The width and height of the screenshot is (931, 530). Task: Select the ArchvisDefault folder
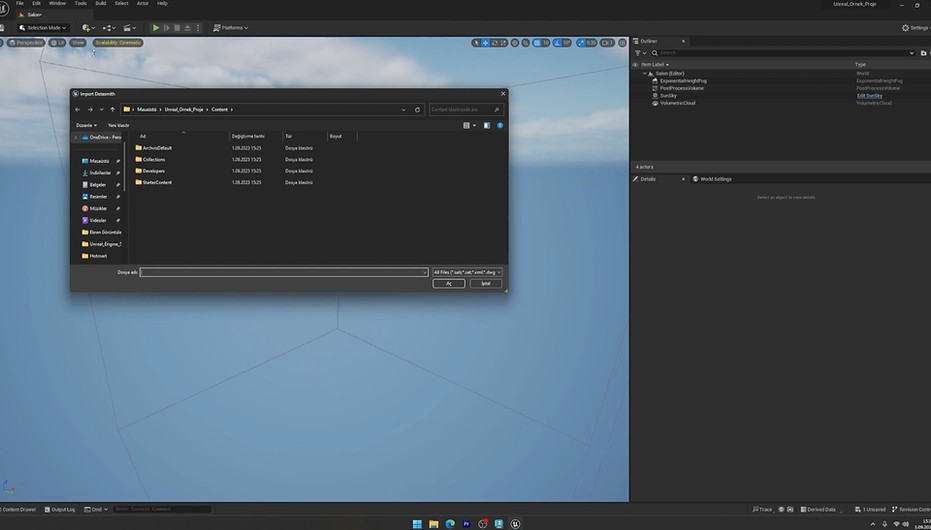click(x=154, y=148)
